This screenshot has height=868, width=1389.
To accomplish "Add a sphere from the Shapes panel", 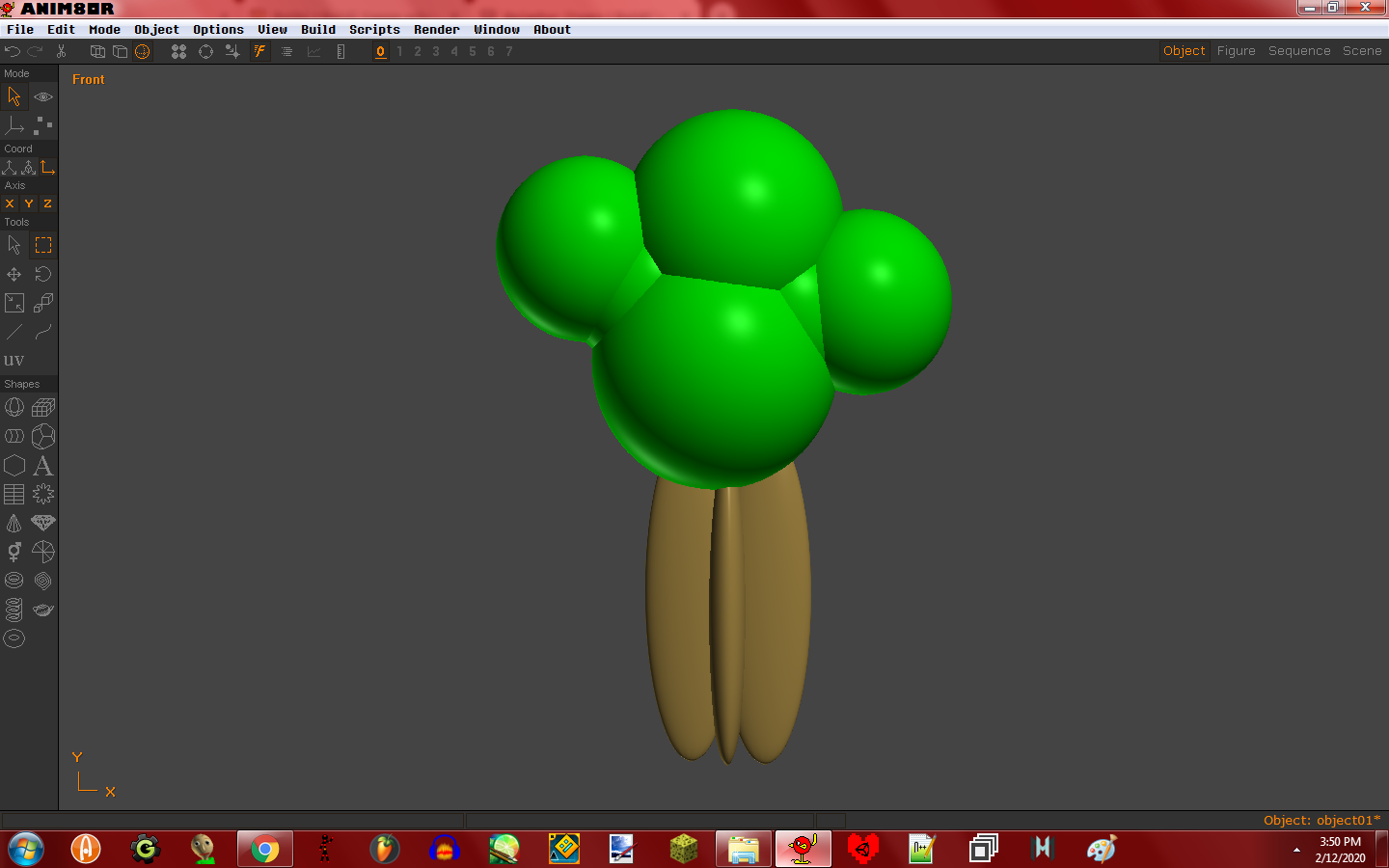I will tap(14, 408).
